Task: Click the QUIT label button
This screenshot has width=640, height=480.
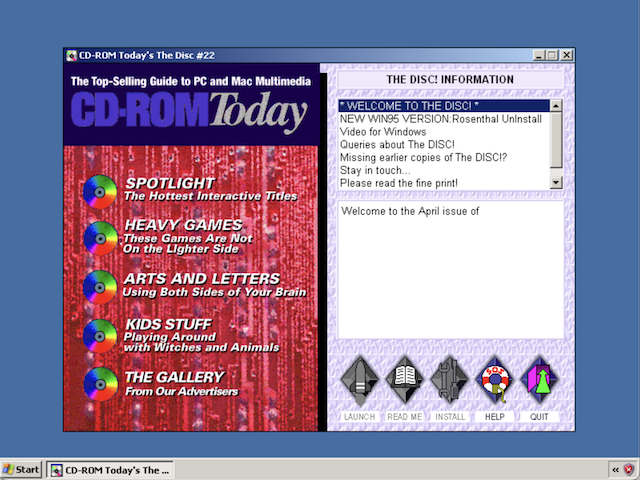Action: tap(539, 417)
